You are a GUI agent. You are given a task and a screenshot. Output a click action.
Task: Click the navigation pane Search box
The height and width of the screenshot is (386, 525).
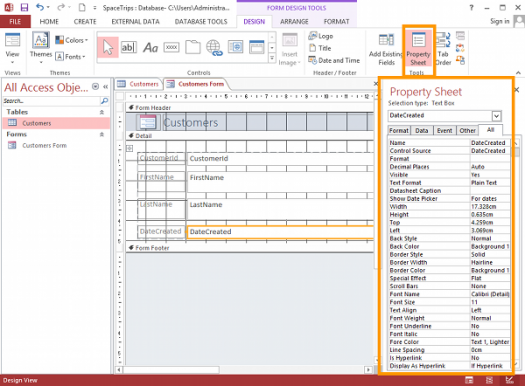click(52, 101)
